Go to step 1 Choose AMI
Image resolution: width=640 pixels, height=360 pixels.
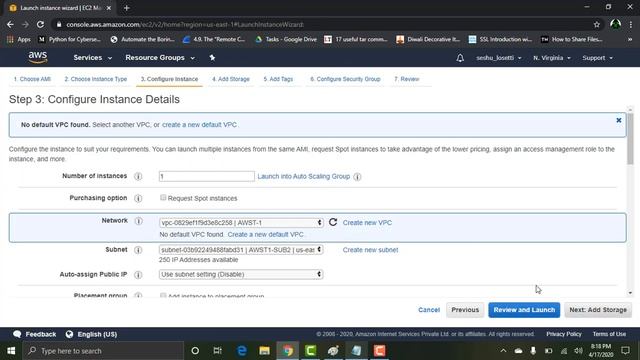click(32, 79)
